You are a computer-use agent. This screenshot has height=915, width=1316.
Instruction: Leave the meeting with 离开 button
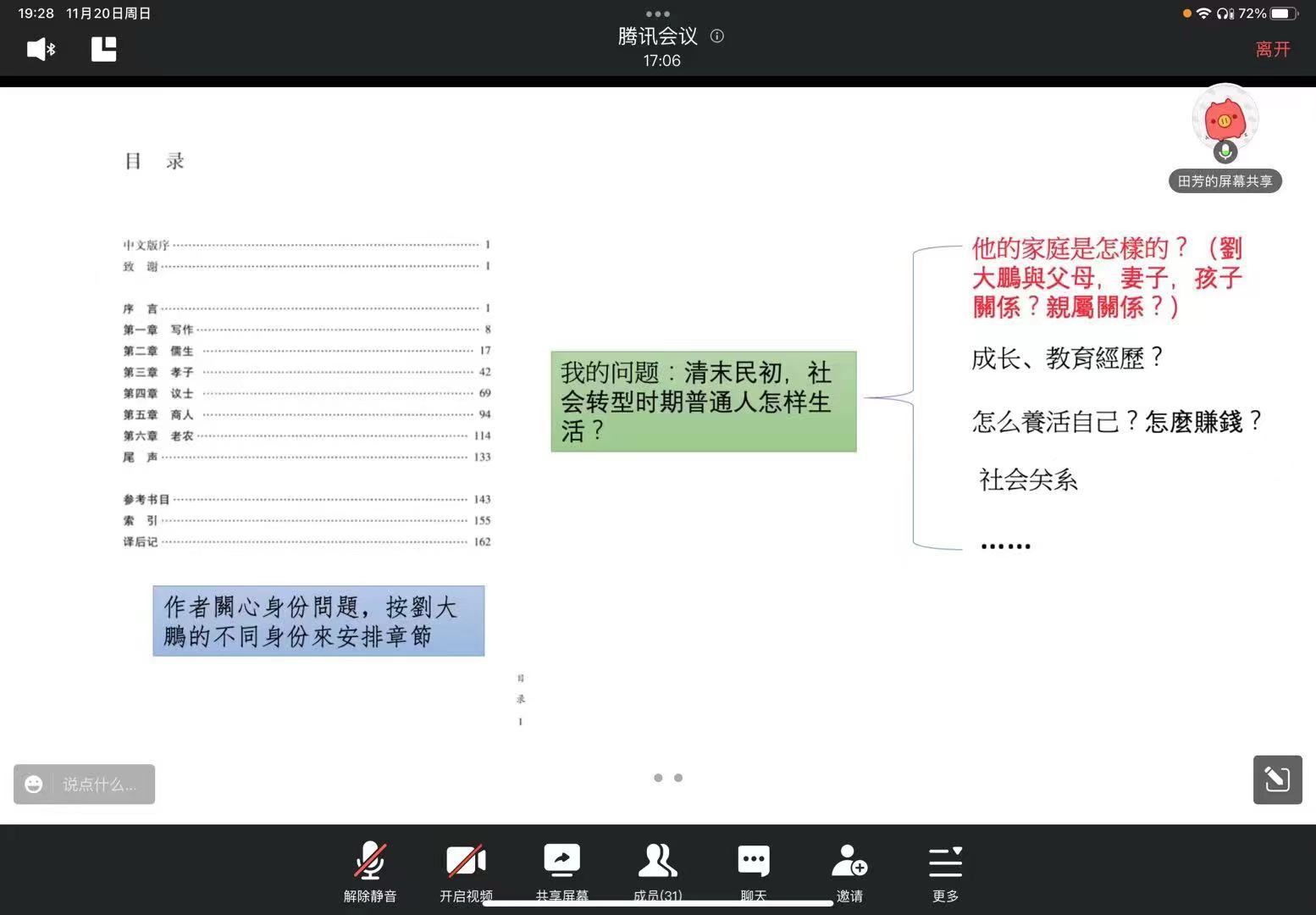click(1272, 49)
